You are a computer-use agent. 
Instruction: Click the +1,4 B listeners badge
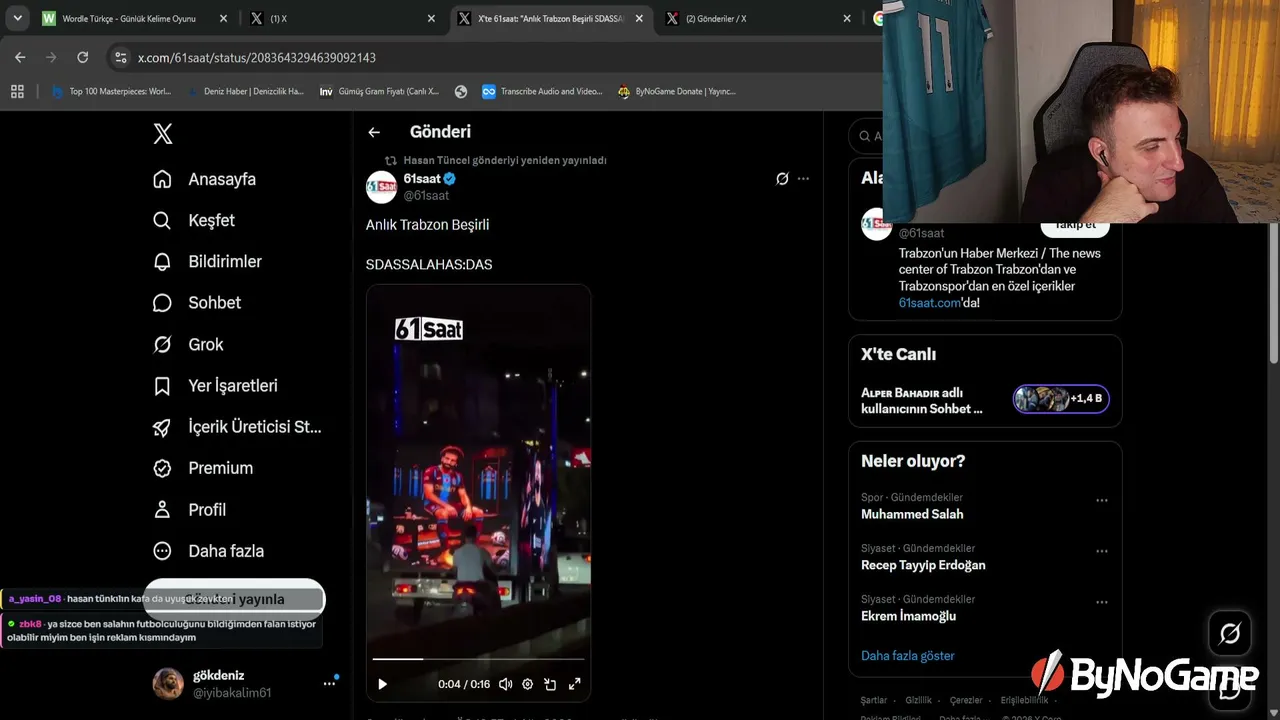[1061, 399]
